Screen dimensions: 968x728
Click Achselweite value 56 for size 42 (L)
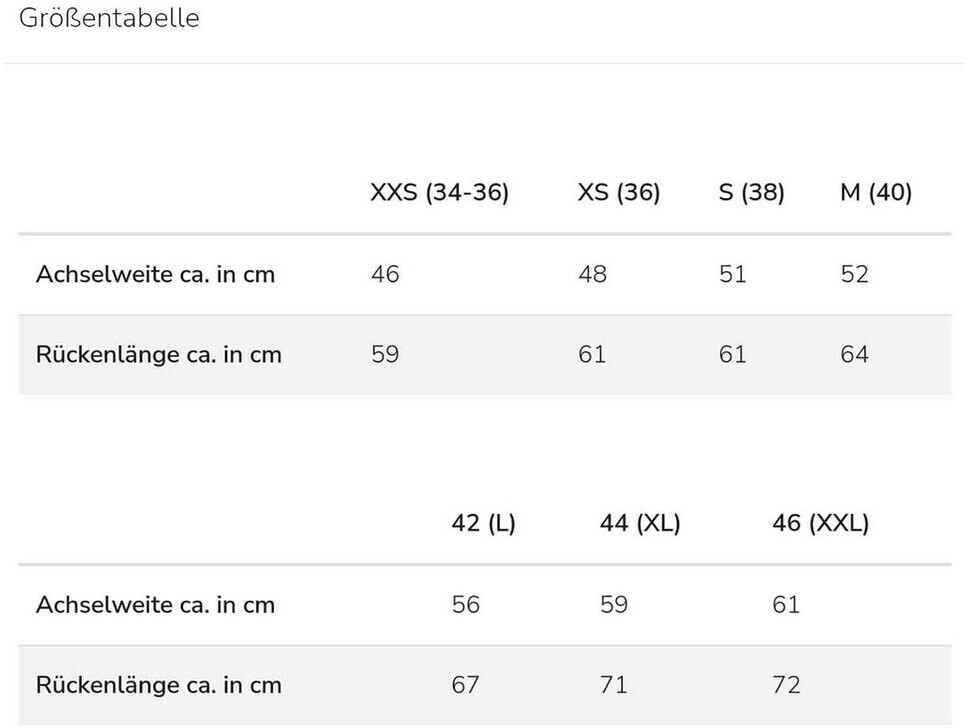(465, 605)
